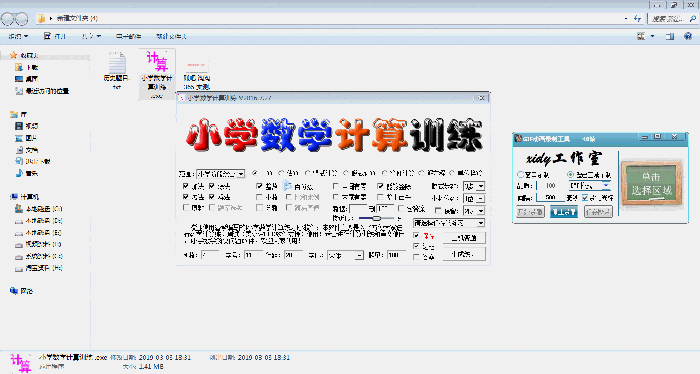
Task: Click the change view icon in Explorer toolbar
Action: point(641,36)
